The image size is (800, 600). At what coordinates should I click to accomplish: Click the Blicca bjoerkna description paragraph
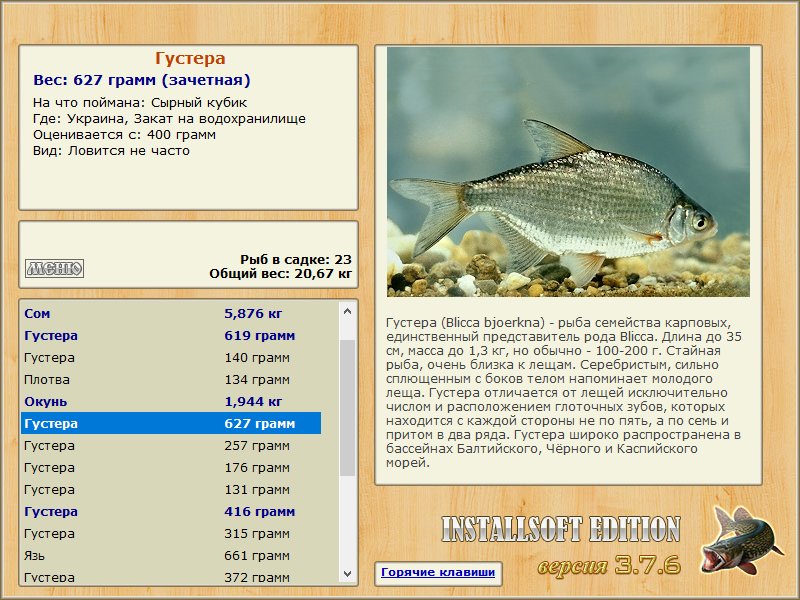coord(564,393)
